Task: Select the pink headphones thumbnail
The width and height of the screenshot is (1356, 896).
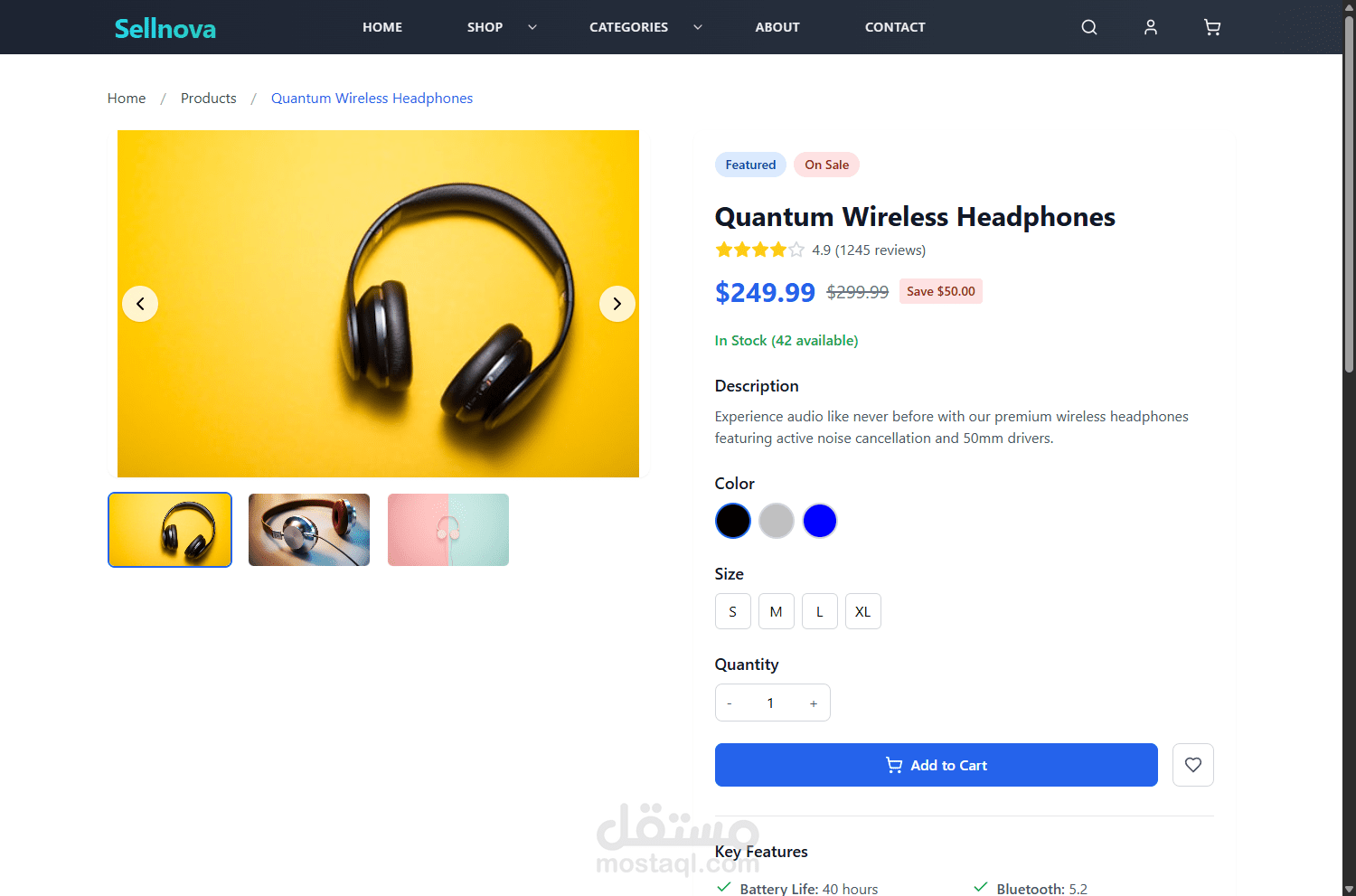Action: (x=448, y=530)
